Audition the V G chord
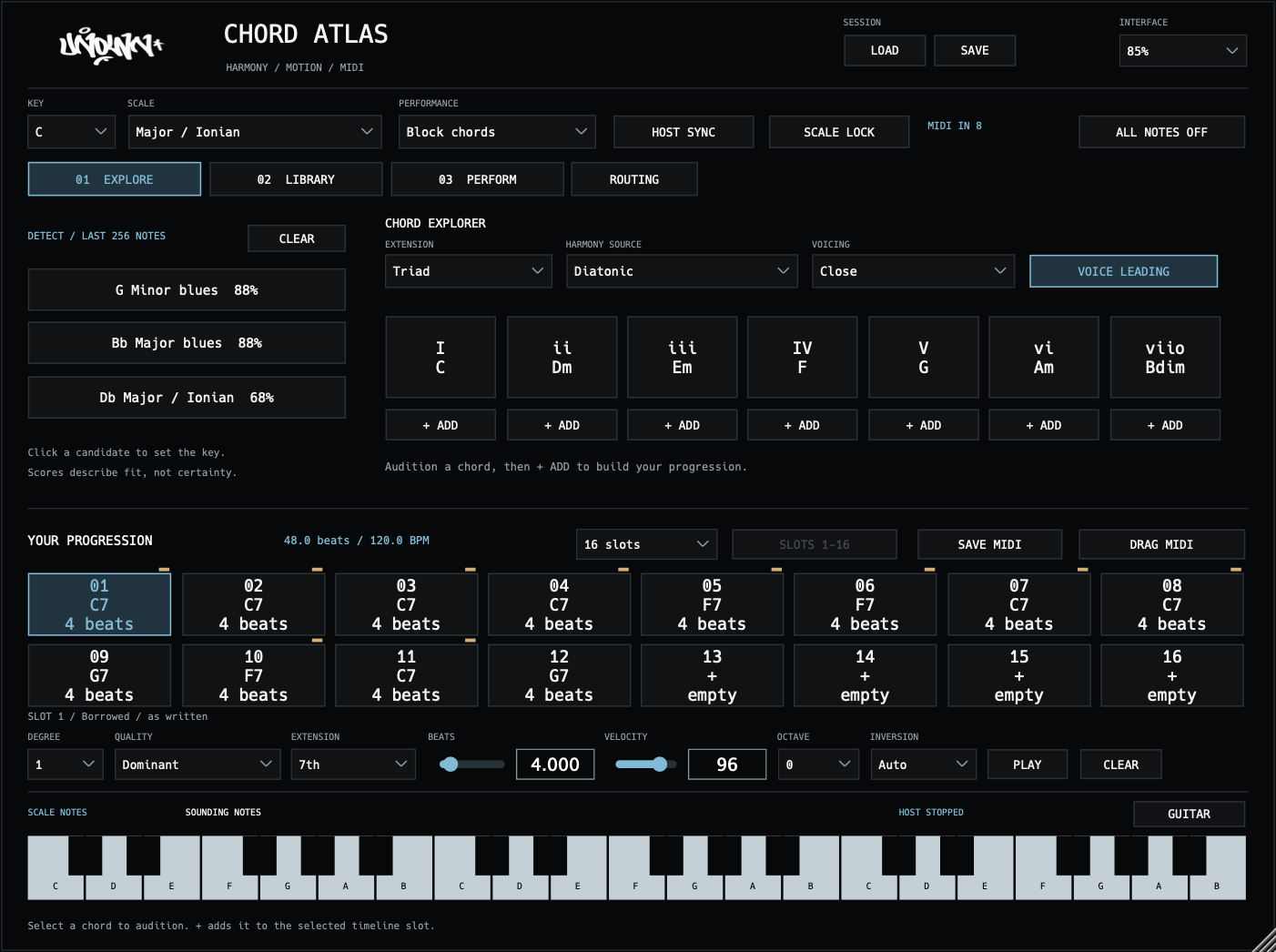This screenshot has width=1276, height=952. [924, 358]
